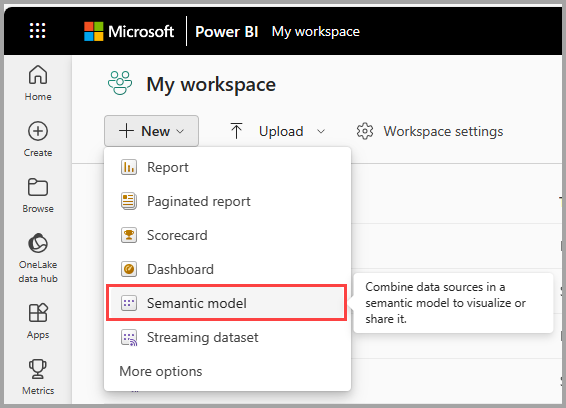Click the Microsoft logo

129,31
